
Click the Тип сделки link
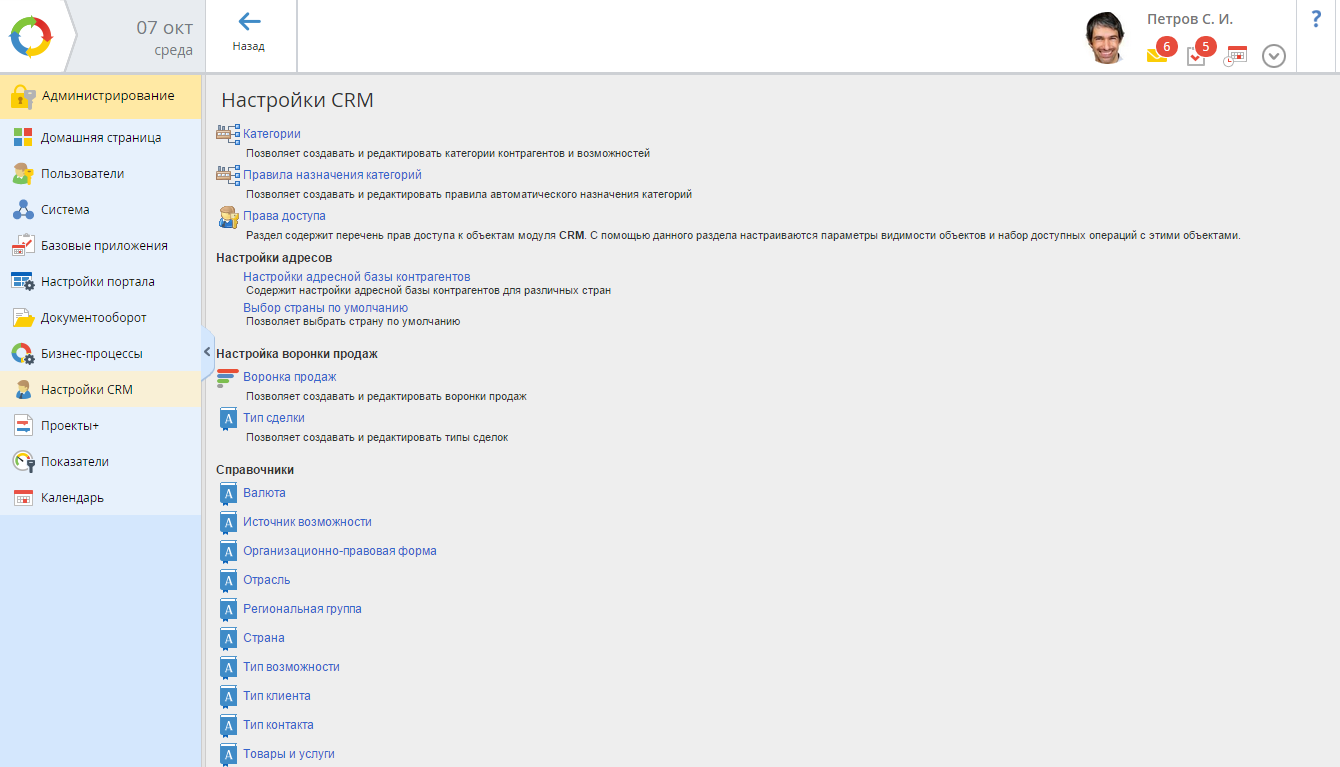pos(274,418)
